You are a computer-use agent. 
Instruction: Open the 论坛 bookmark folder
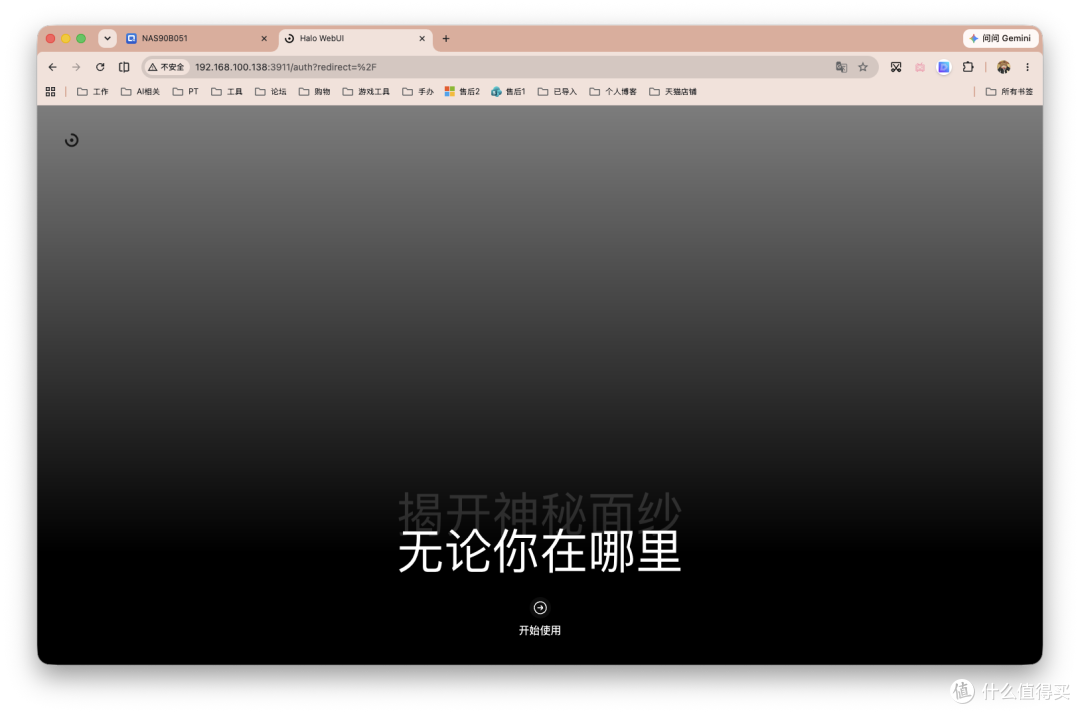(x=271, y=92)
